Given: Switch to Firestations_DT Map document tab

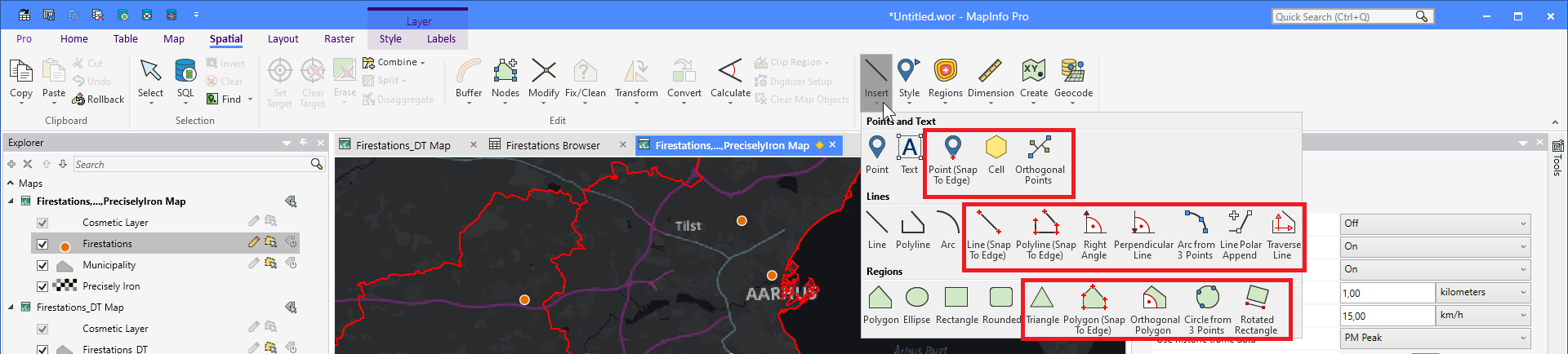Looking at the screenshot, I should (x=403, y=145).
